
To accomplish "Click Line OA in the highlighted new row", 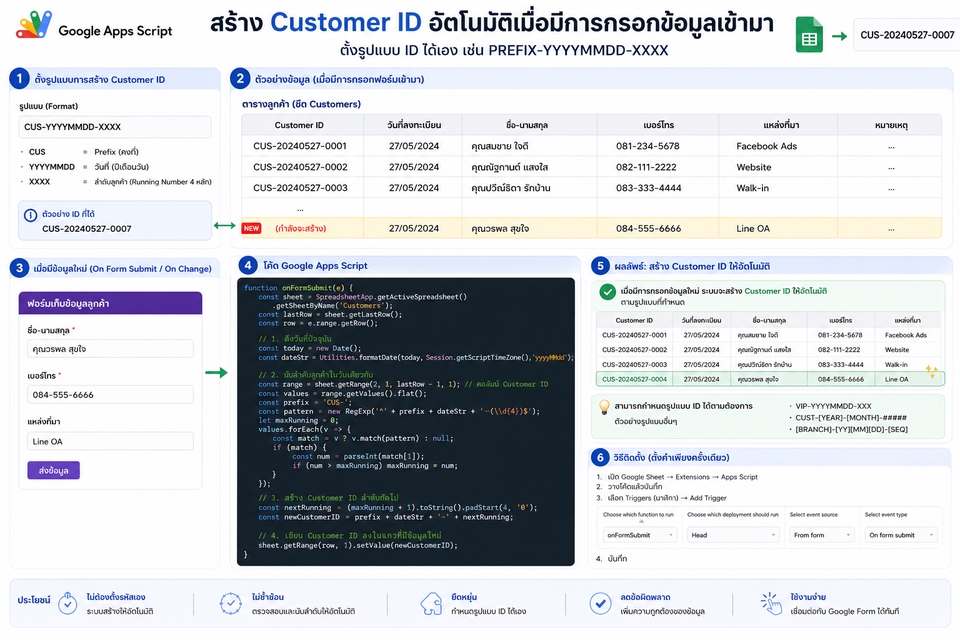I will [753, 228].
